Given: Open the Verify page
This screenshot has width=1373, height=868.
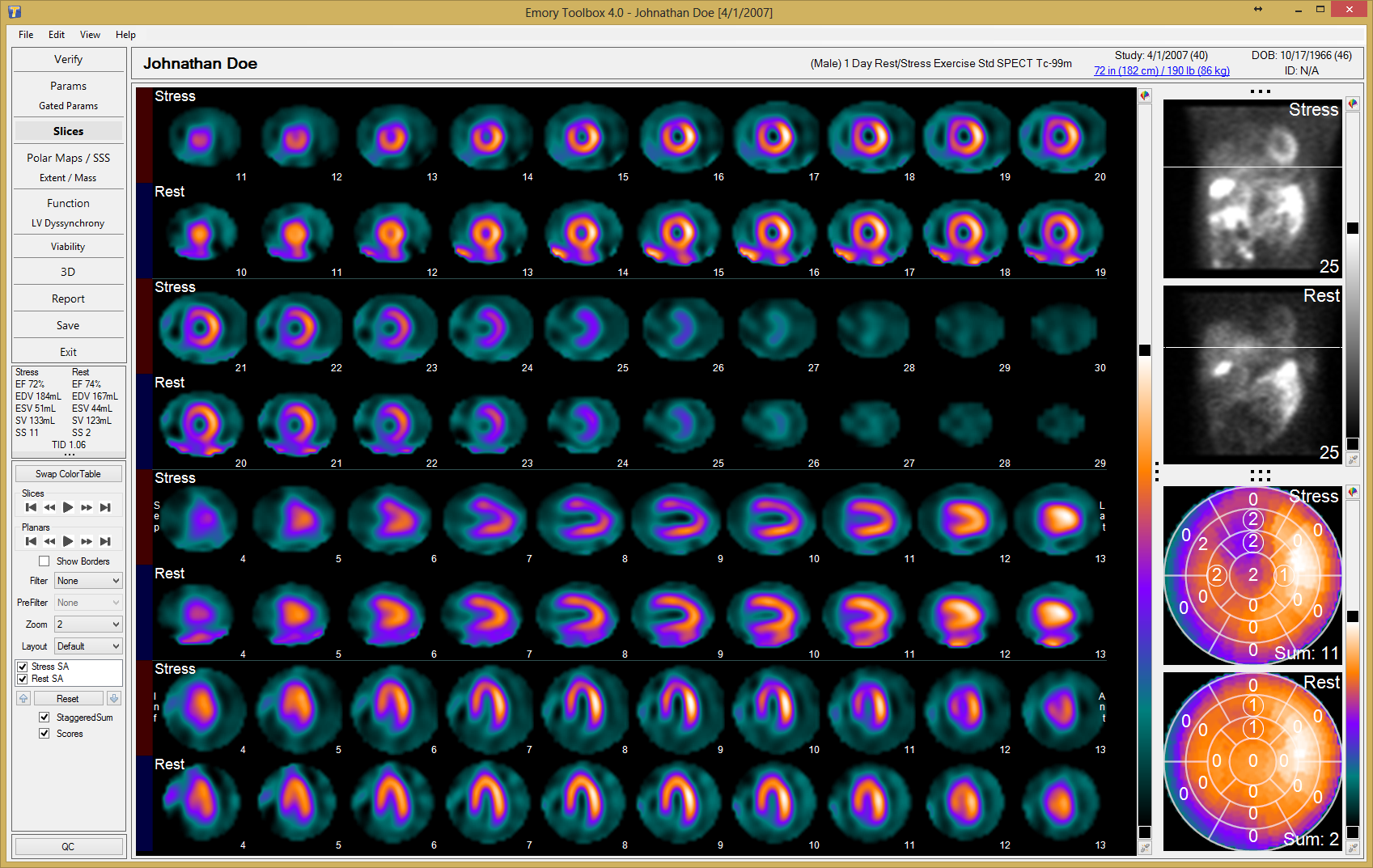Looking at the screenshot, I should click(69, 59).
